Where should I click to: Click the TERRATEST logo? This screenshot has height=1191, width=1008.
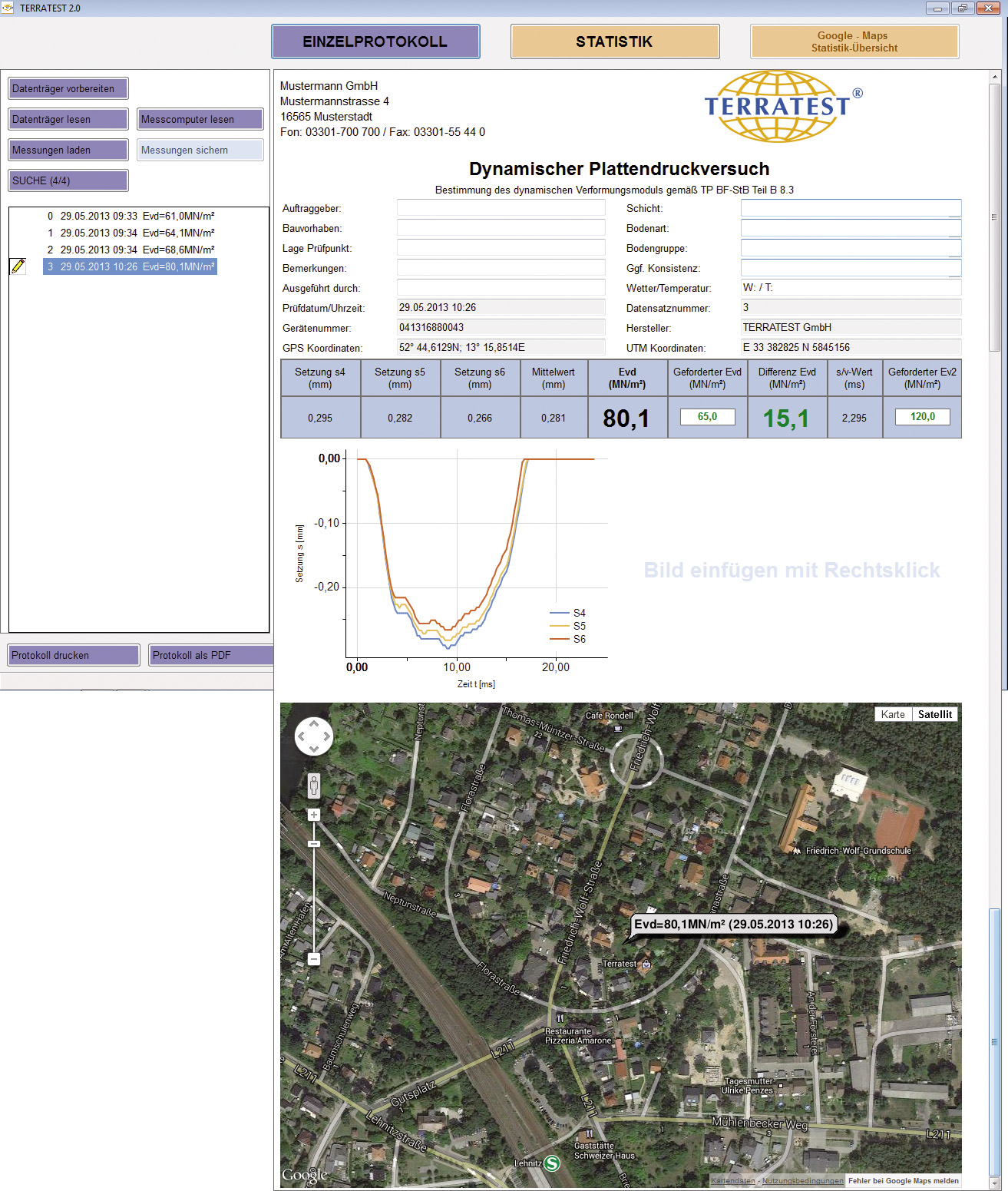pyautogui.click(x=783, y=106)
